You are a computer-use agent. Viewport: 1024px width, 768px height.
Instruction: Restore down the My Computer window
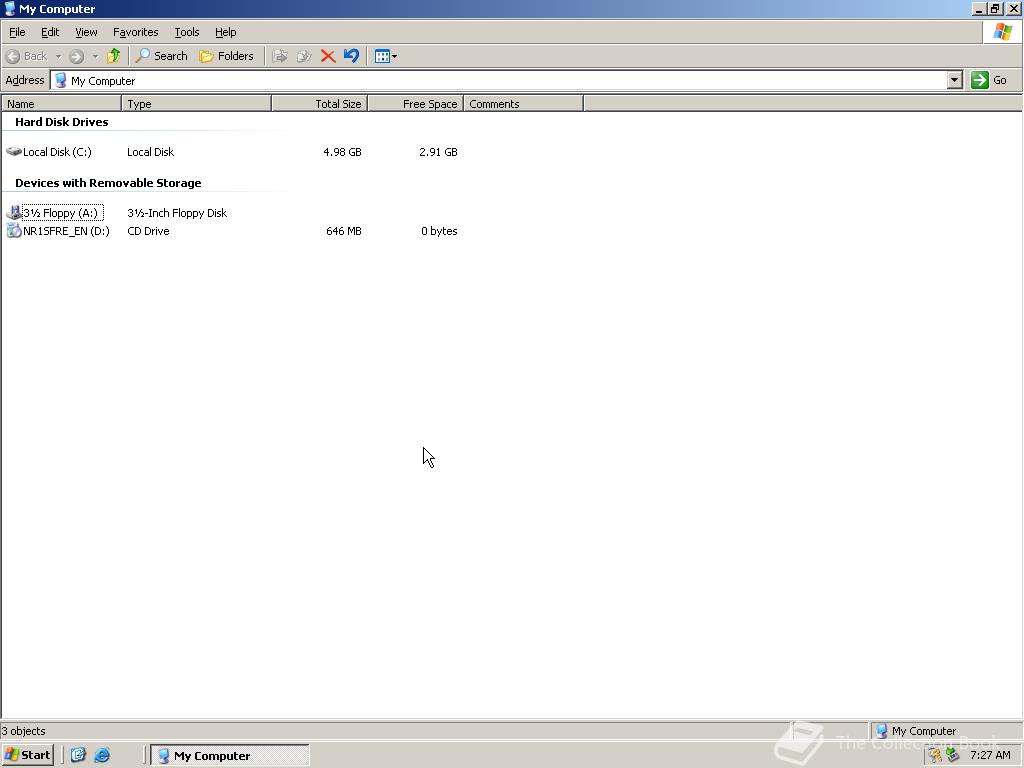click(x=995, y=9)
